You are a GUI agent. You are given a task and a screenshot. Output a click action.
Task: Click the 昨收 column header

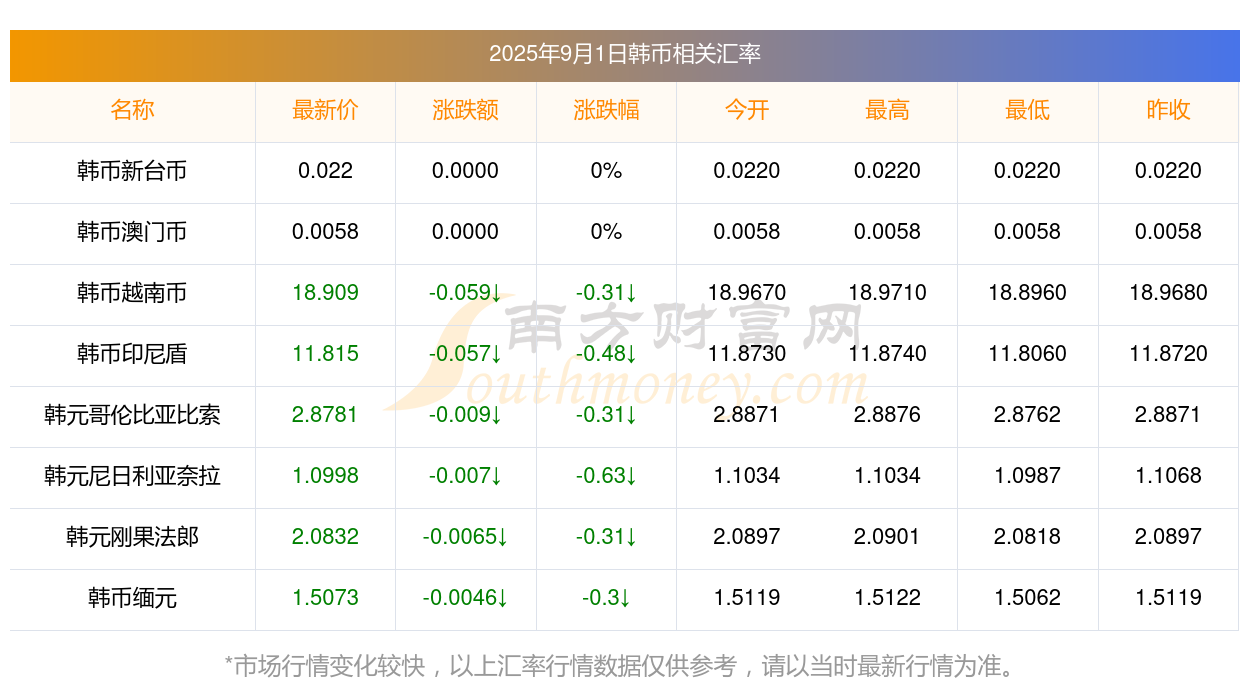click(x=1168, y=110)
